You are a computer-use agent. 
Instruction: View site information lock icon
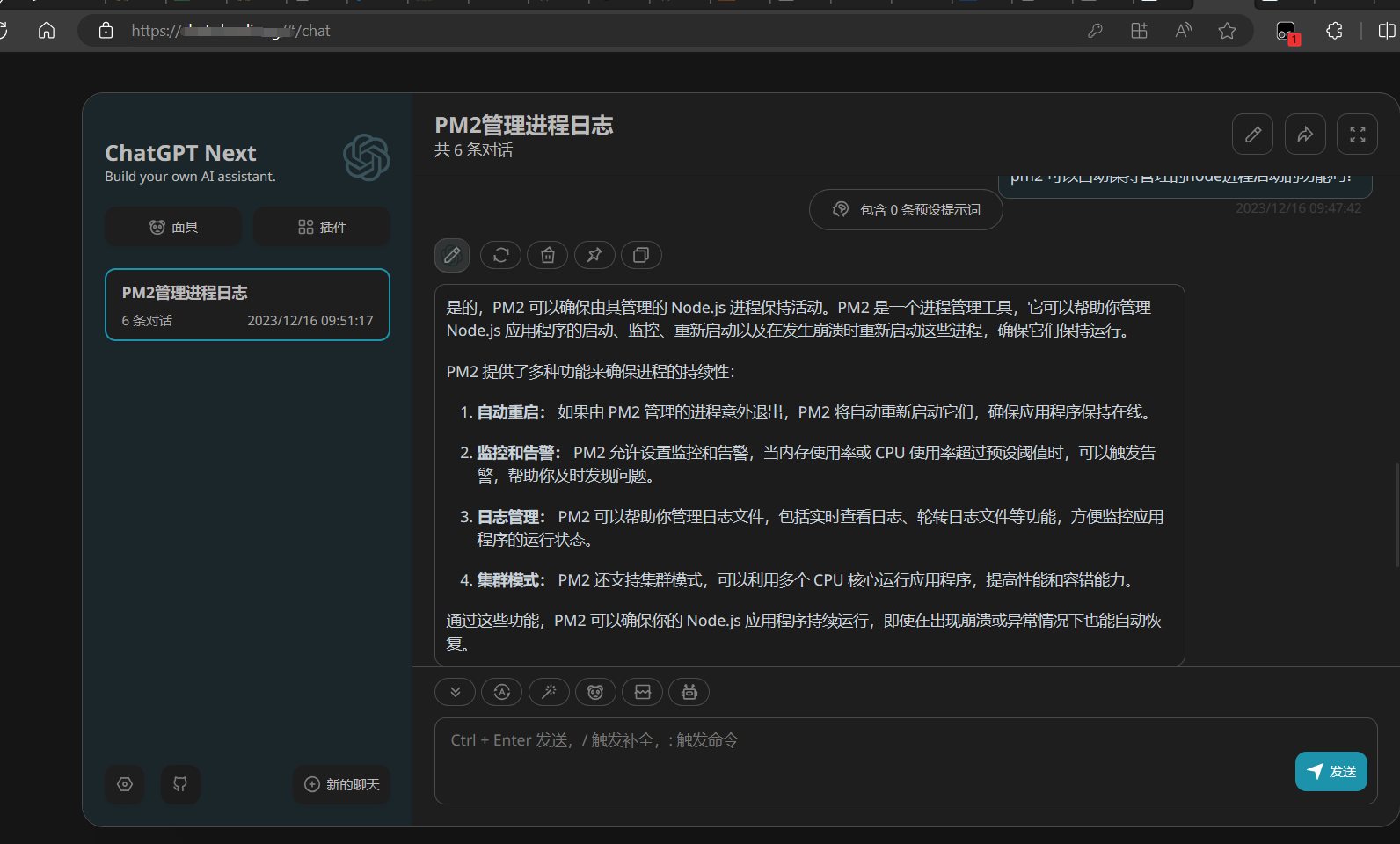[x=106, y=31]
